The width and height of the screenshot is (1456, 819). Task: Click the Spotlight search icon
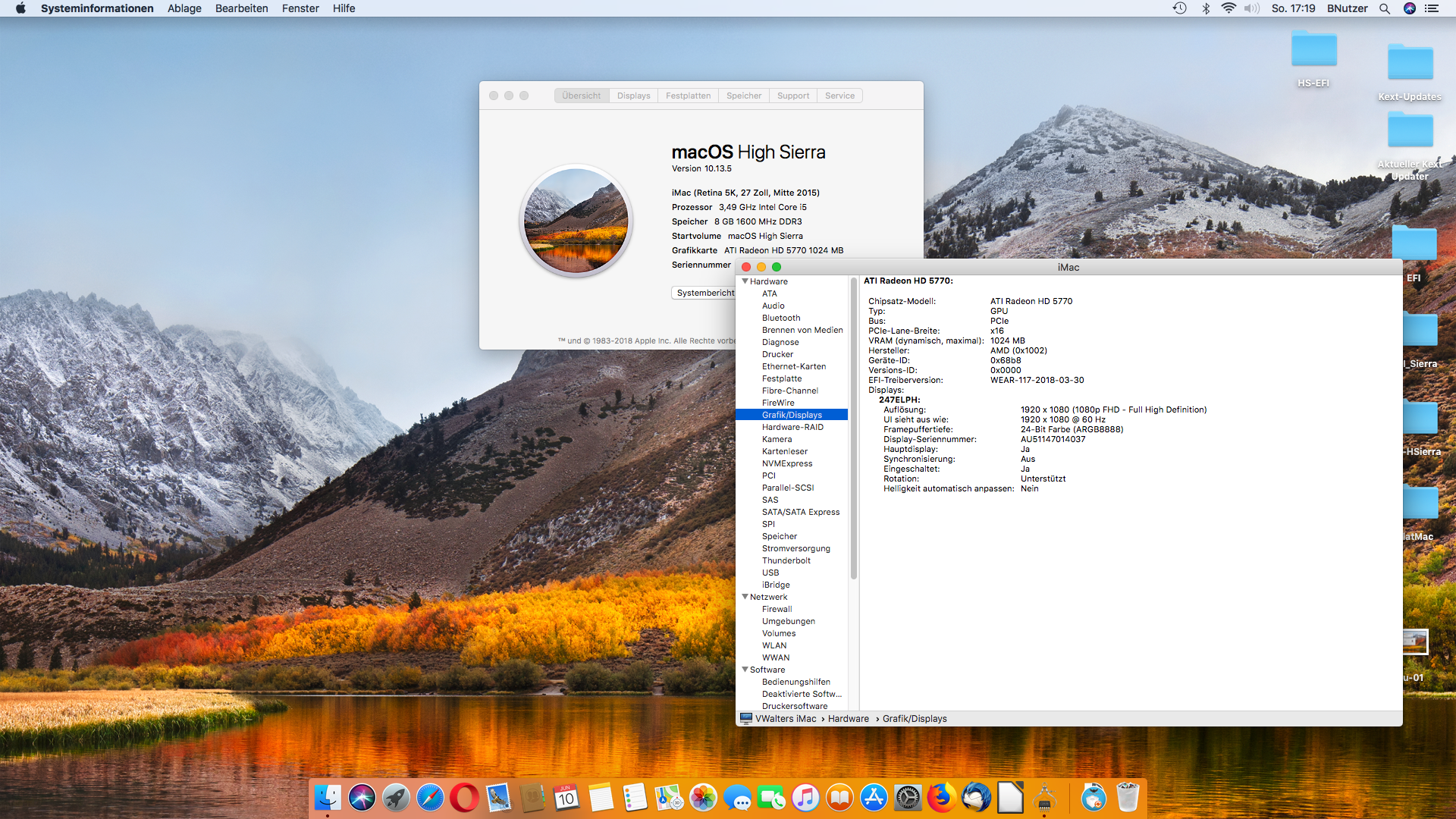[x=1385, y=8]
